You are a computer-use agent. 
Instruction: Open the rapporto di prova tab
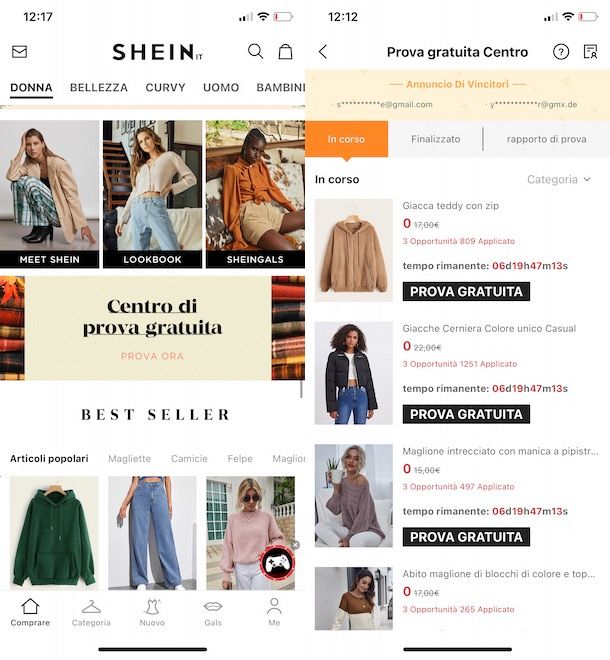(546, 139)
